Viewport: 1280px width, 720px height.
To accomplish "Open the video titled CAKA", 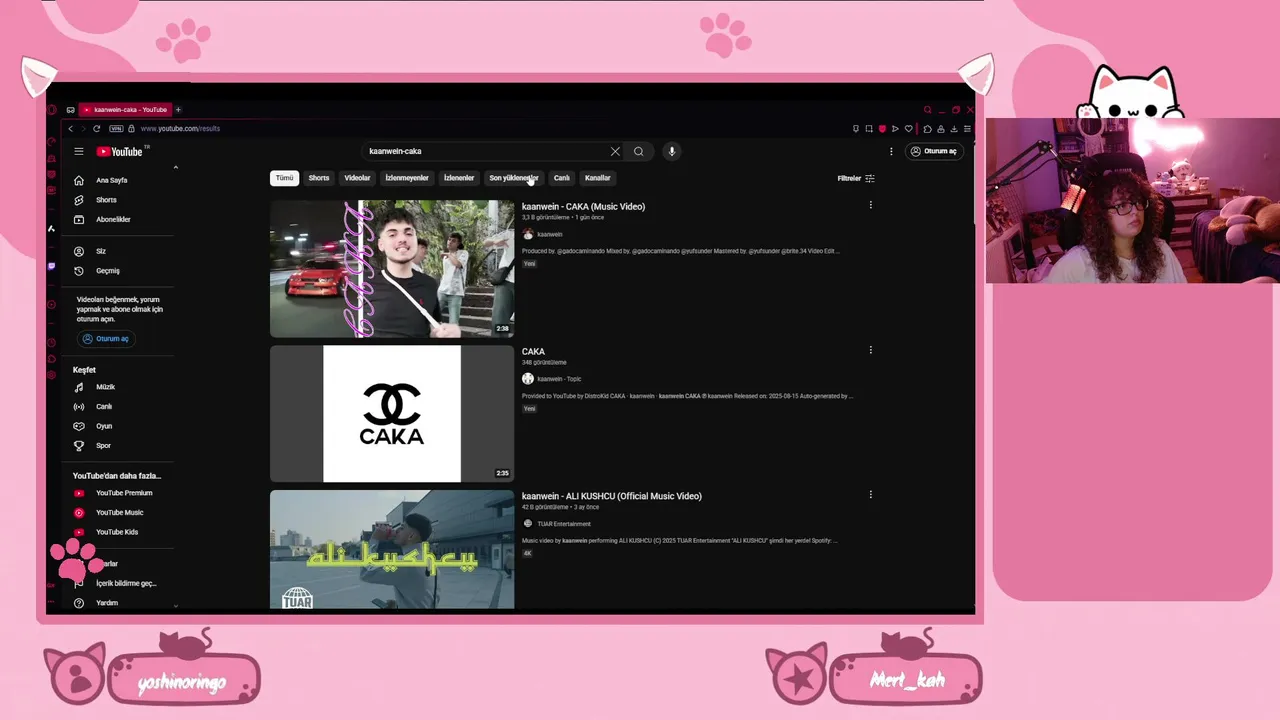I will (533, 352).
